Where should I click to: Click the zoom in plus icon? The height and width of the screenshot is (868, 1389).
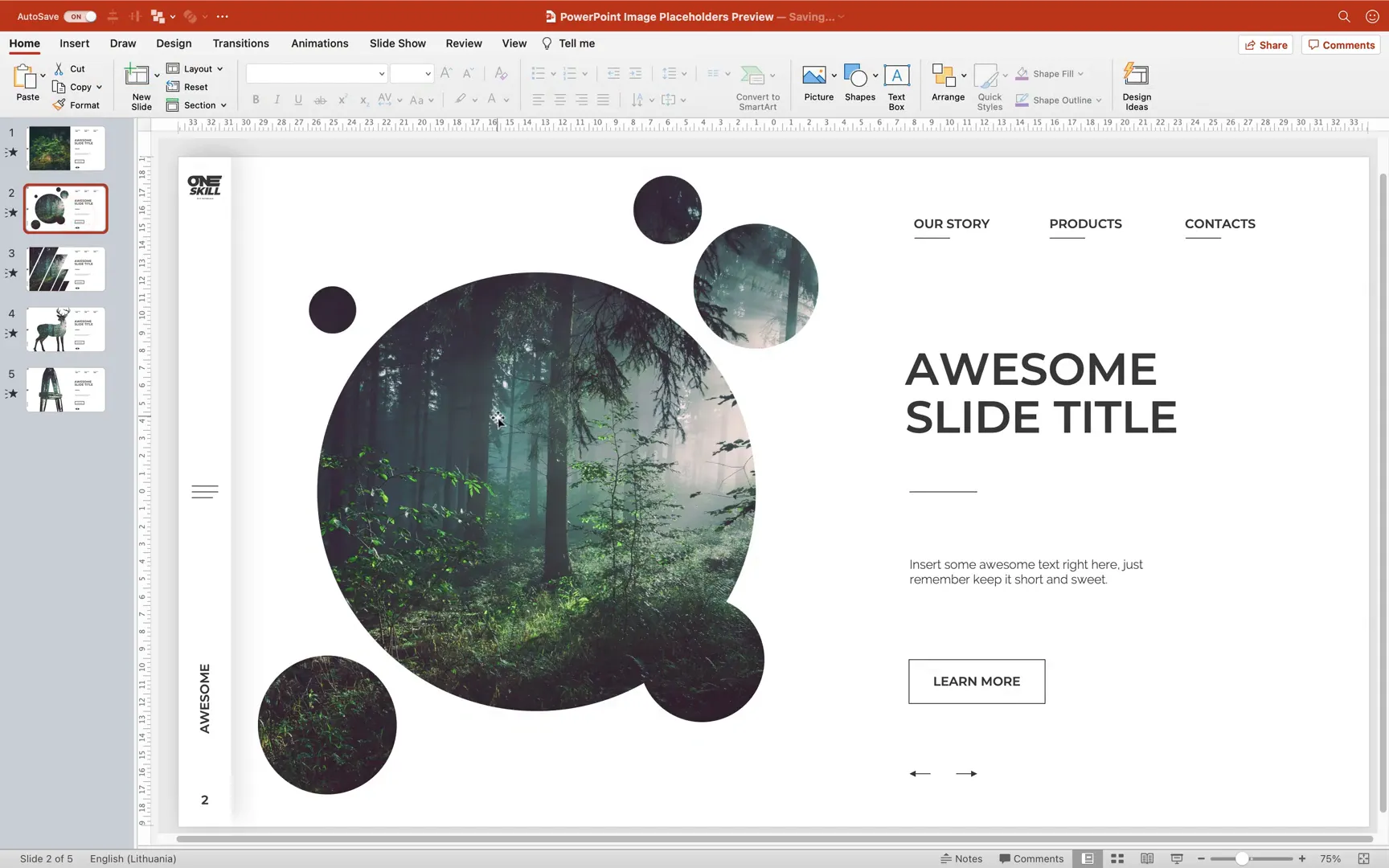1302,858
